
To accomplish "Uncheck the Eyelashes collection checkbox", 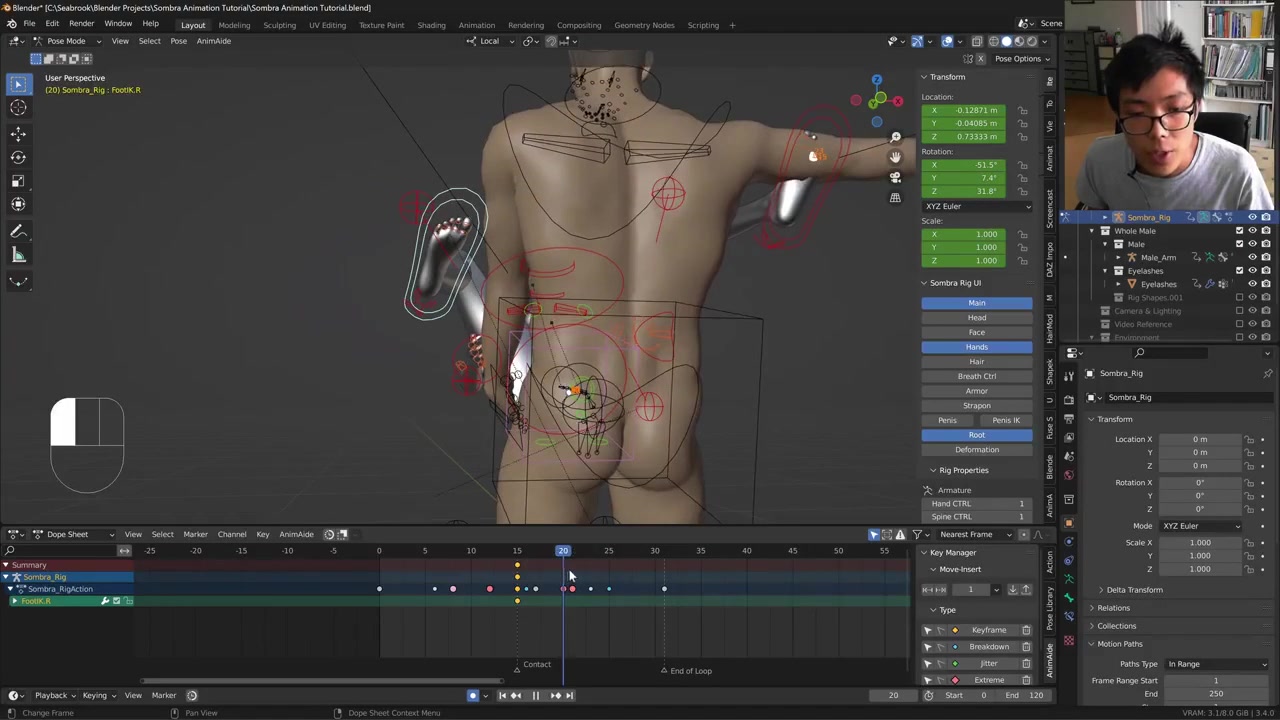I will point(1239,271).
